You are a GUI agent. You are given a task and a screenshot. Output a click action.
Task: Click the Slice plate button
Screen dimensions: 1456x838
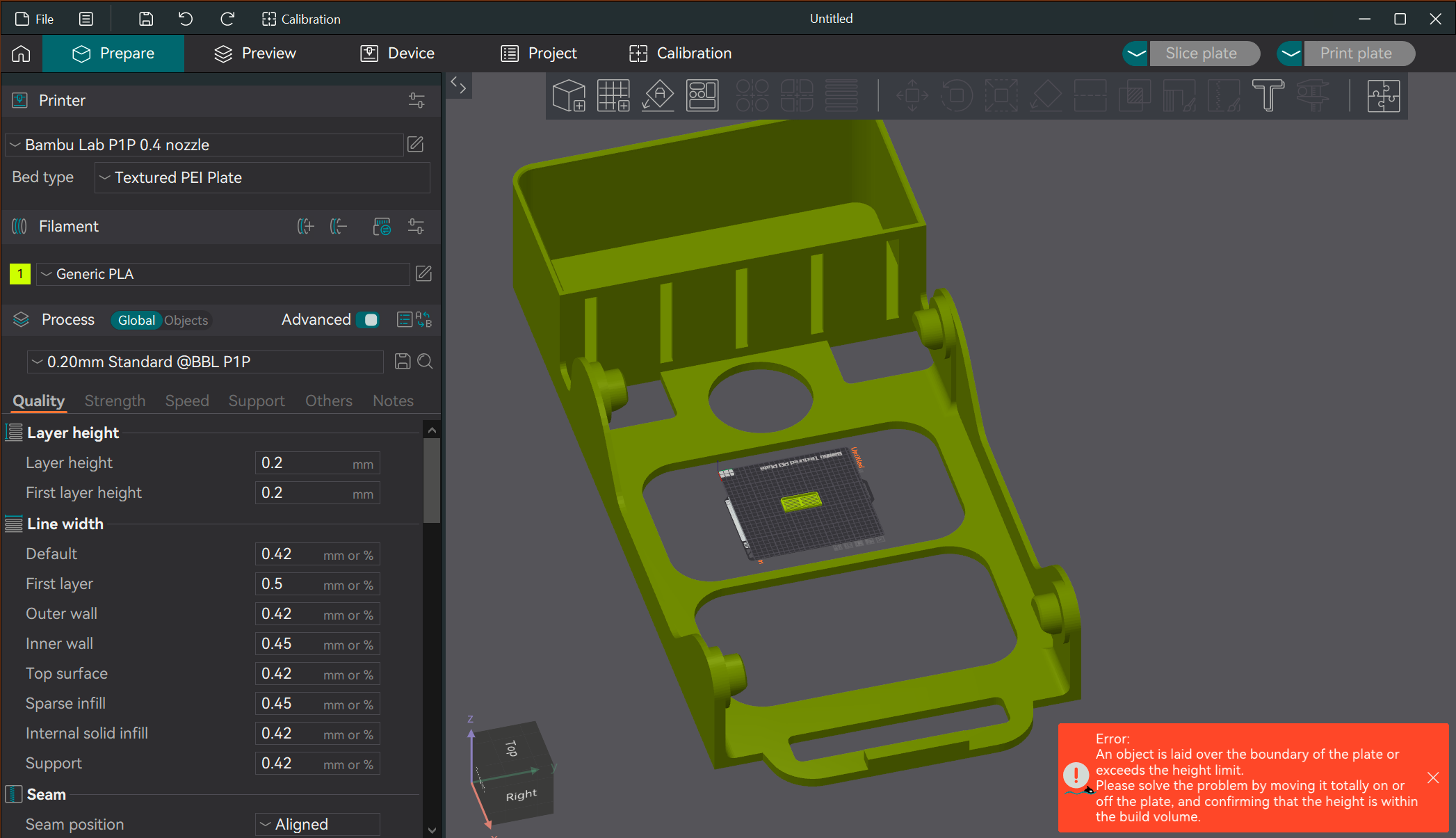(x=1201, y=54)
